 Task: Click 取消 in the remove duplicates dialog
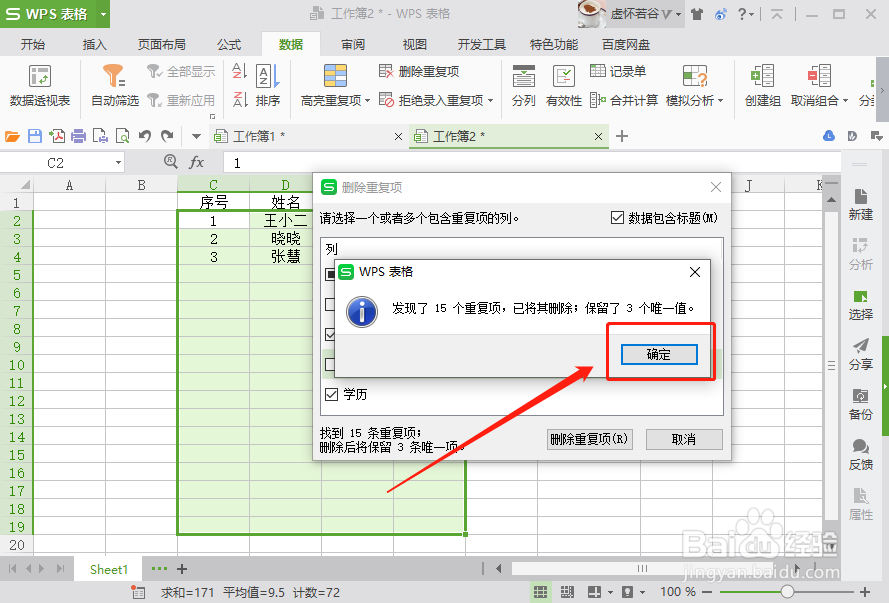coord(684,439)
